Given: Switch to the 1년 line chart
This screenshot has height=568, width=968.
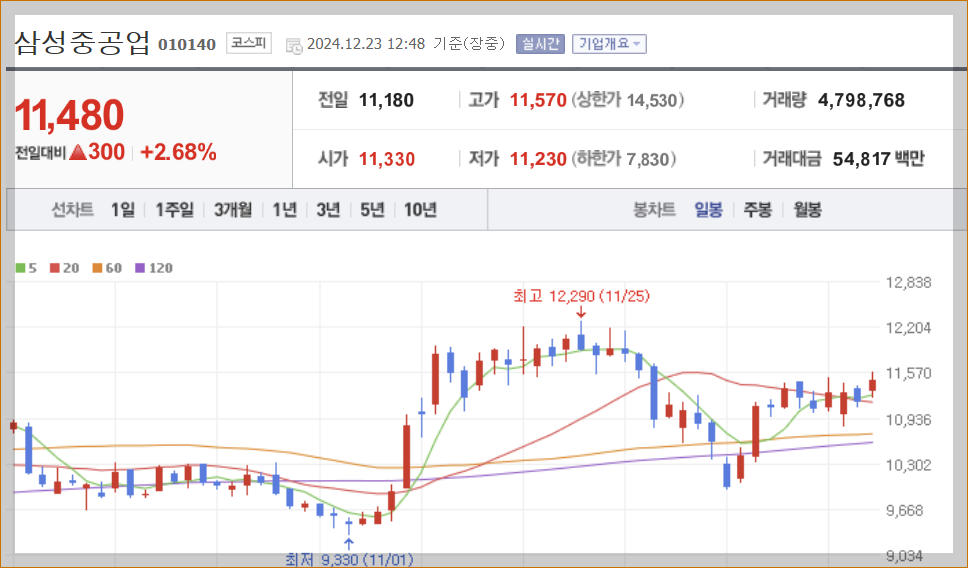Looking at the screenshot, I should 285,210.
